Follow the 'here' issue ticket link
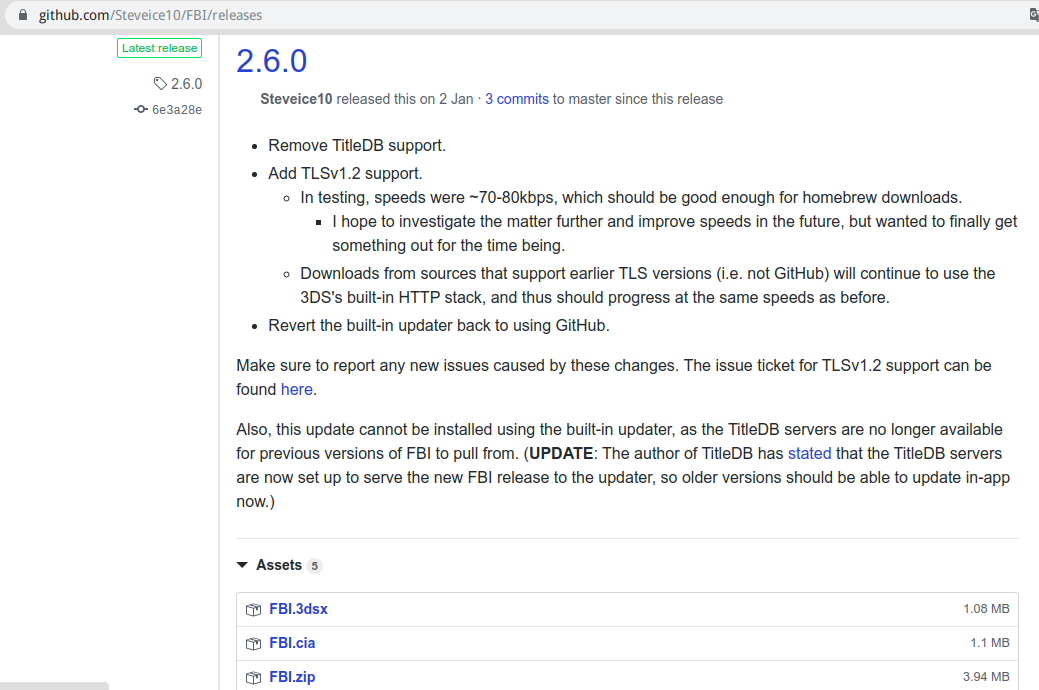 pos(297,390)
